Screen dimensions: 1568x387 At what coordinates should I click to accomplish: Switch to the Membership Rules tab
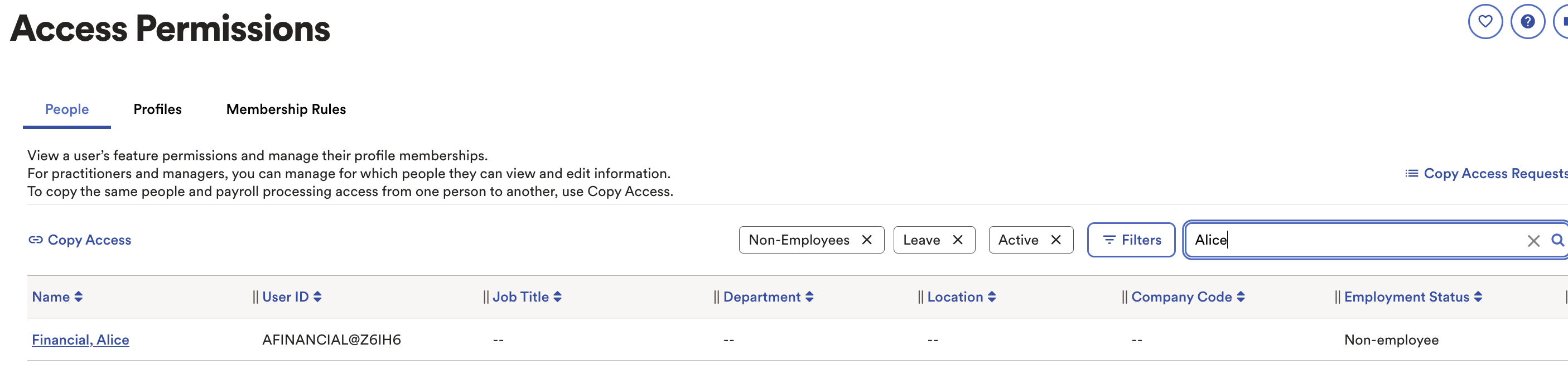(286, 109)
